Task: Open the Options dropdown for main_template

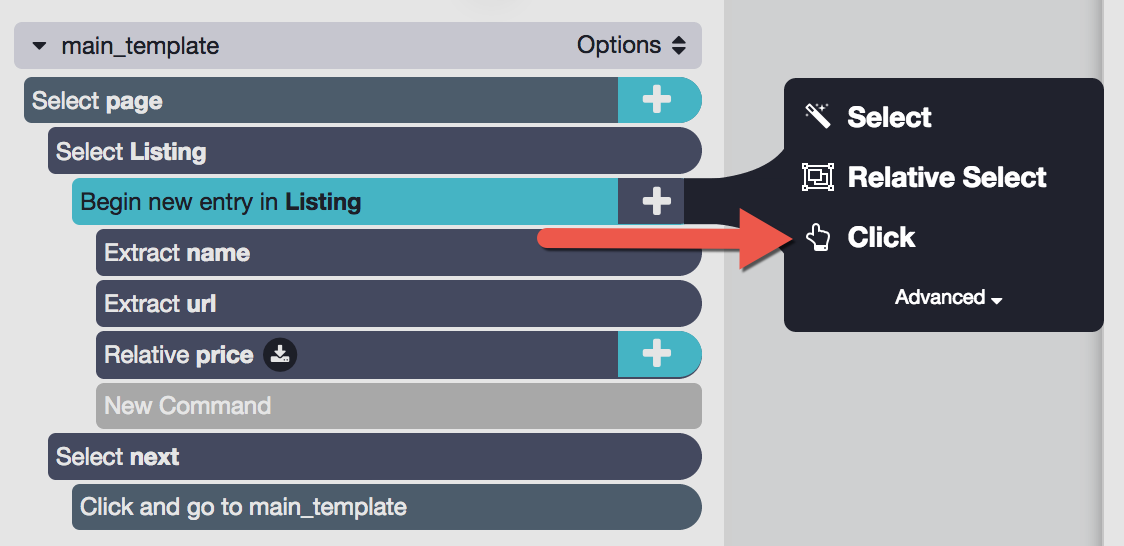Action: 631,45
